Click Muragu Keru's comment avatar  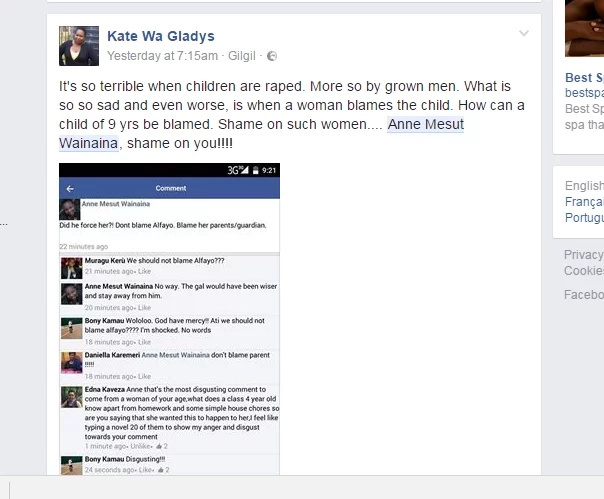(x=72, y=268)
